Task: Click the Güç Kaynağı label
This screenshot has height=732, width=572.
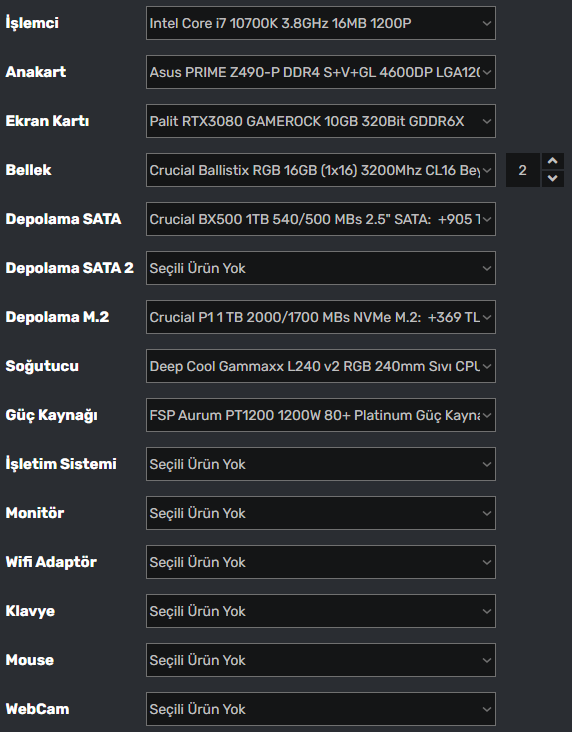Action: 51,415
